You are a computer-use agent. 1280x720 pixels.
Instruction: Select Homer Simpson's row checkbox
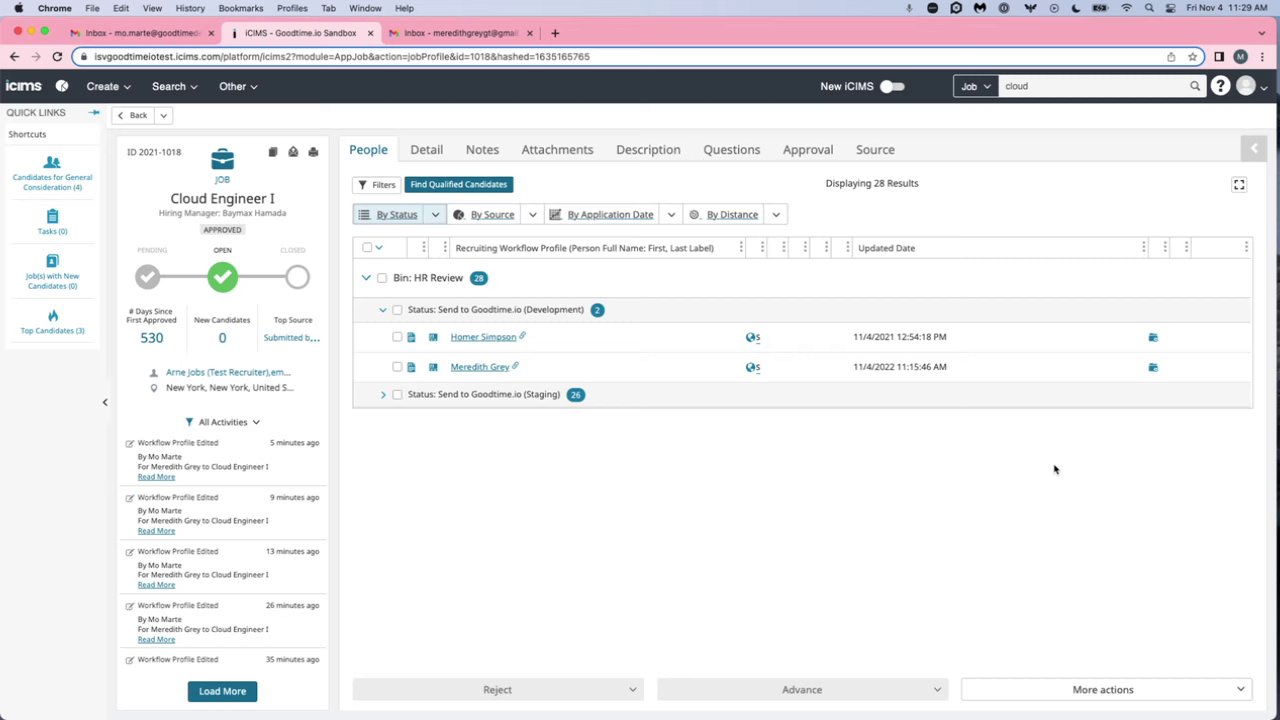pos(397,337)
